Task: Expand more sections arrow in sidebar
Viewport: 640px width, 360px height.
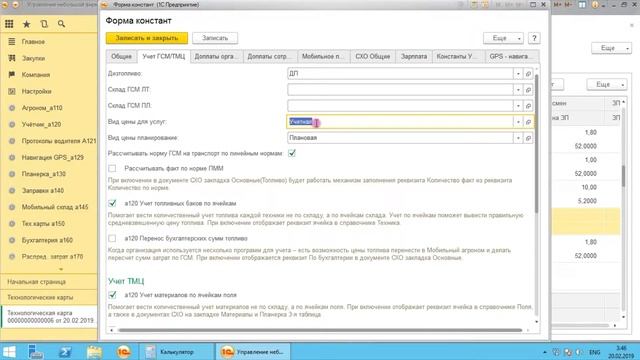Action: tap(61, 269)
